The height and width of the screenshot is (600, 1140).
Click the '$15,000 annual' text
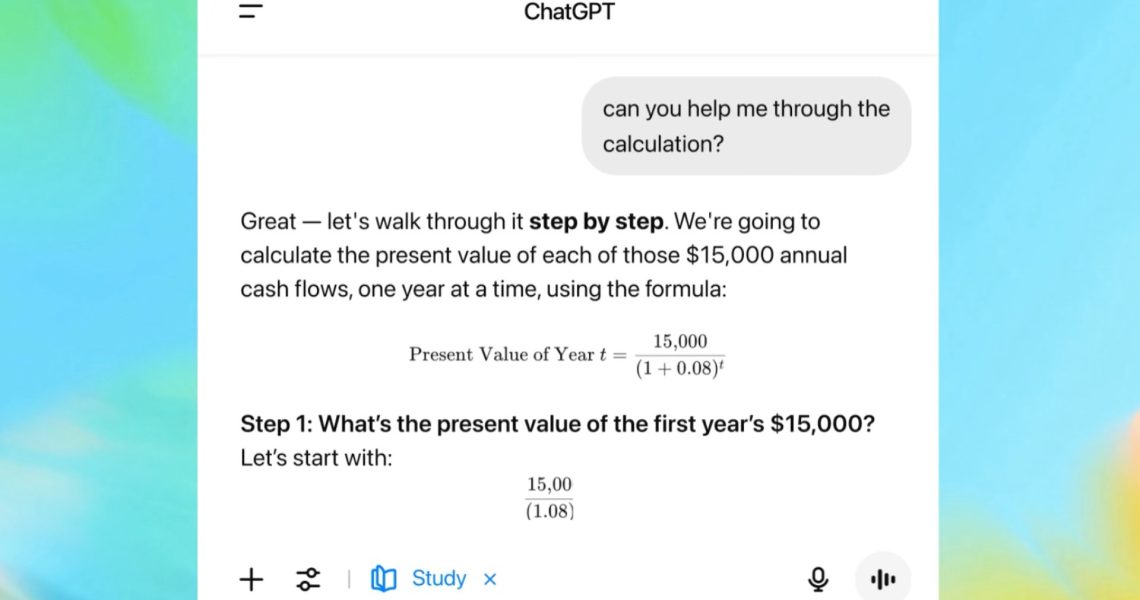click(767, 255)
